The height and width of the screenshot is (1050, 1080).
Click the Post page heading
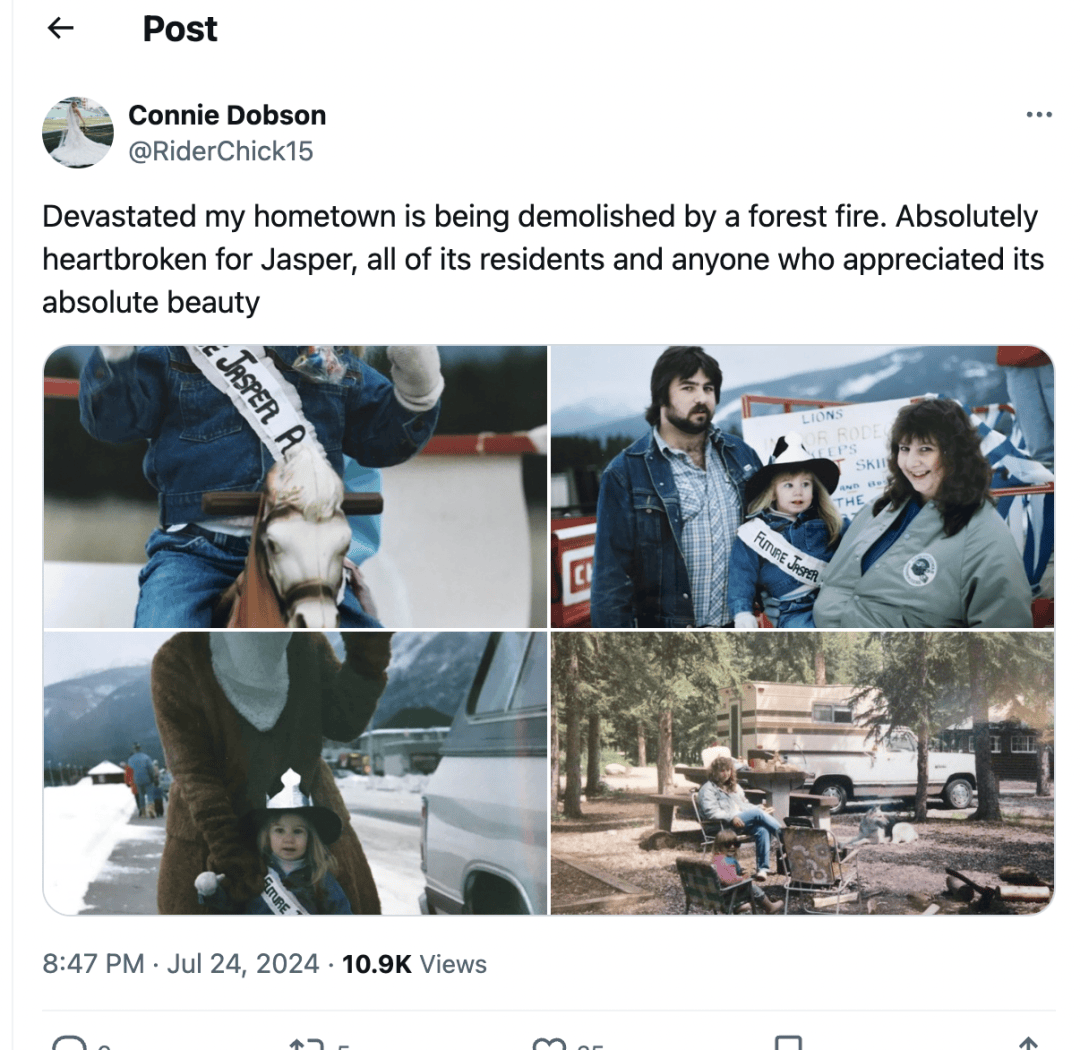pyautogui.click(x=180, y=29)
